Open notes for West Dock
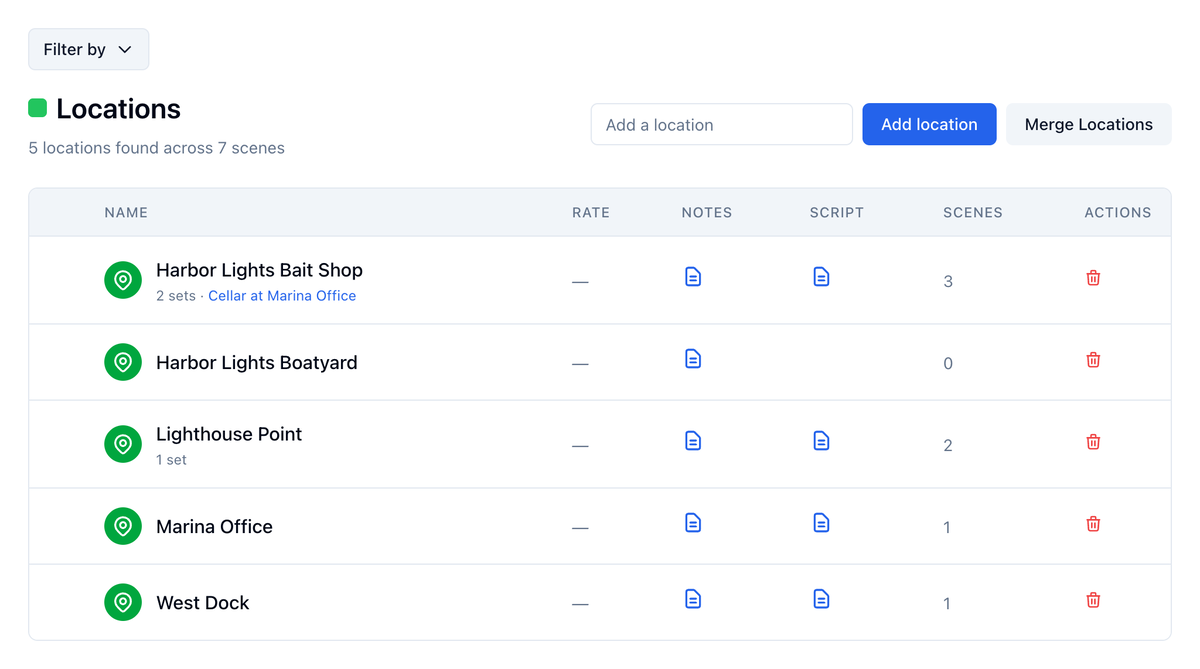 click(x=693, y=599)
